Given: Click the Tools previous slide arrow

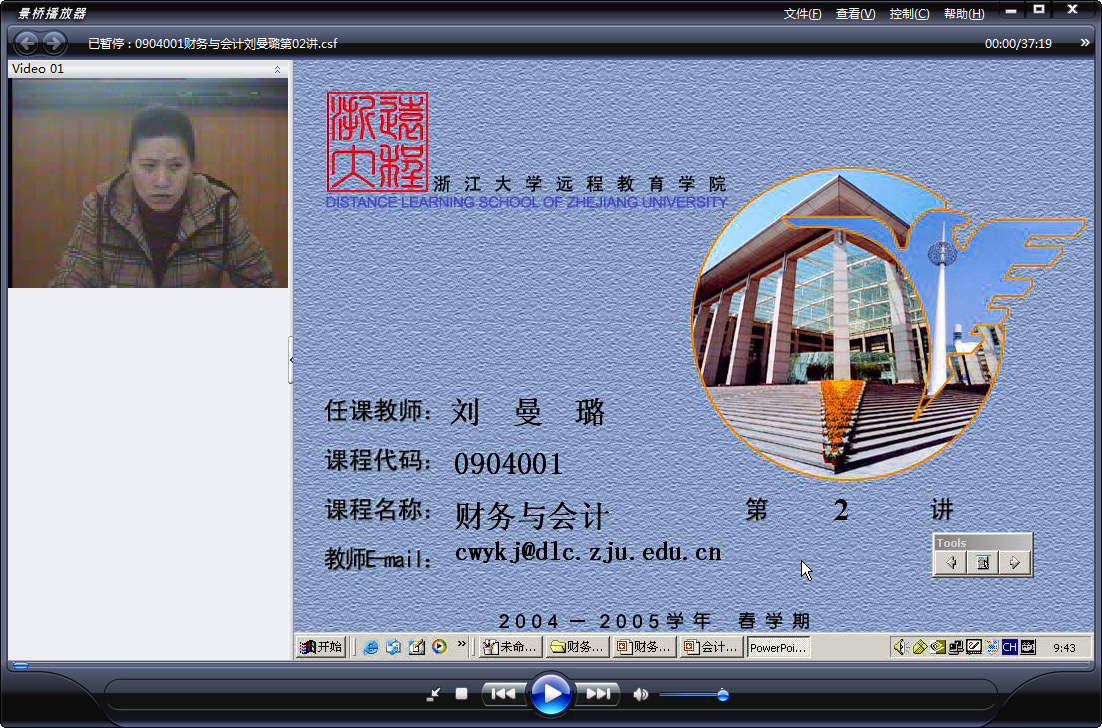Looking at the screenshot, I should pyautogui.click(x=952, y=562).
